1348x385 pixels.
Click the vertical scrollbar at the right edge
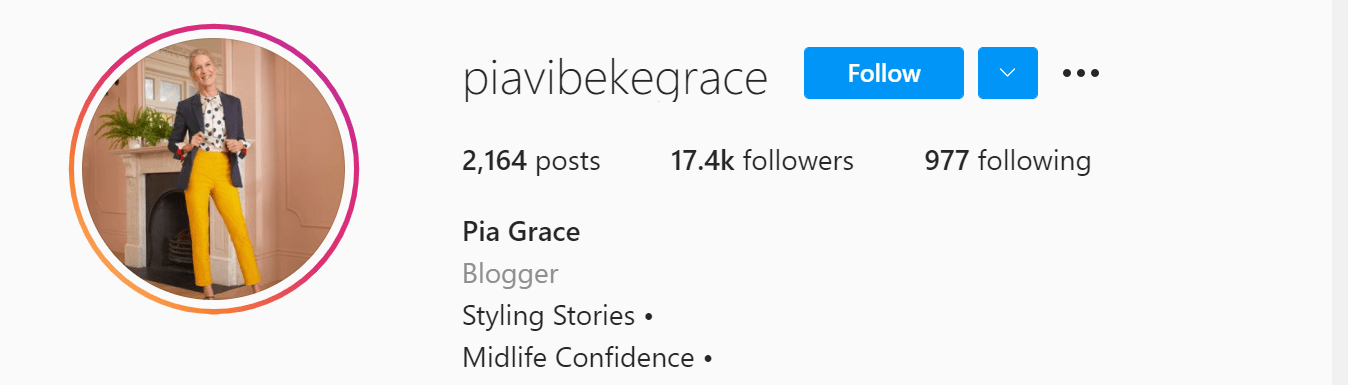(x=1340, y=192)
